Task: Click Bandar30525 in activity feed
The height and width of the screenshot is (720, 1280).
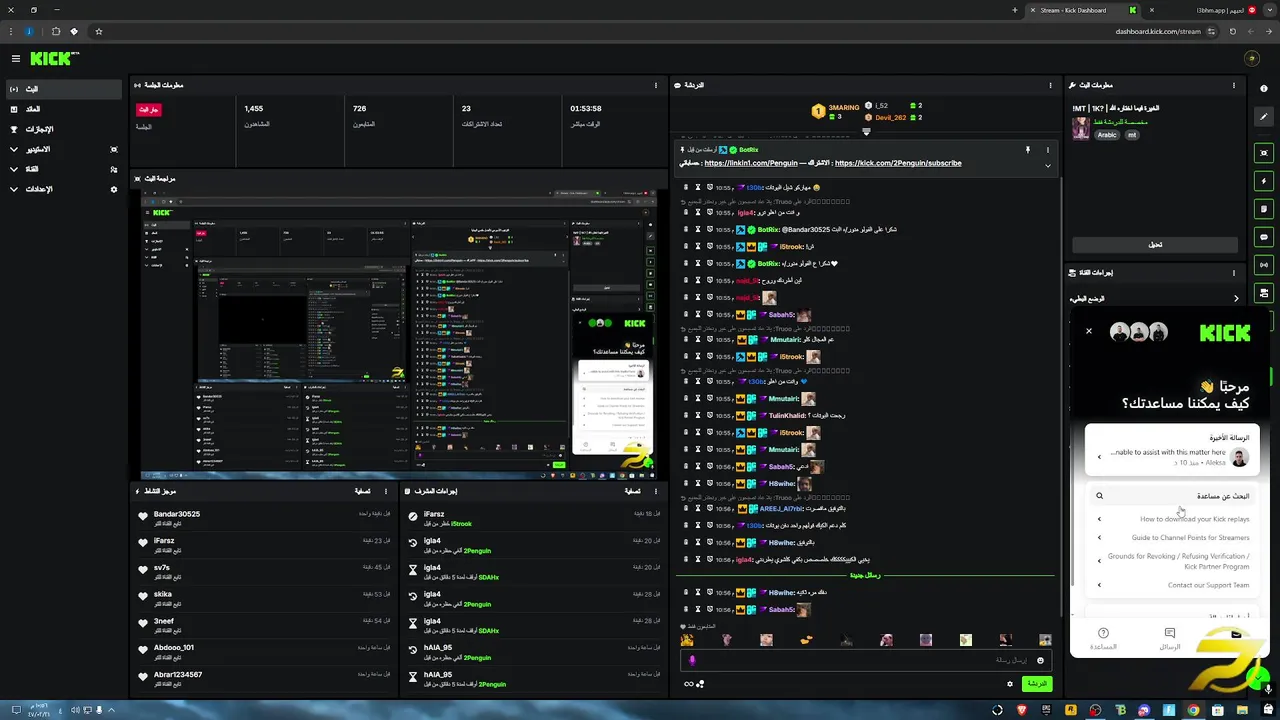Action: tap(177, 514)
